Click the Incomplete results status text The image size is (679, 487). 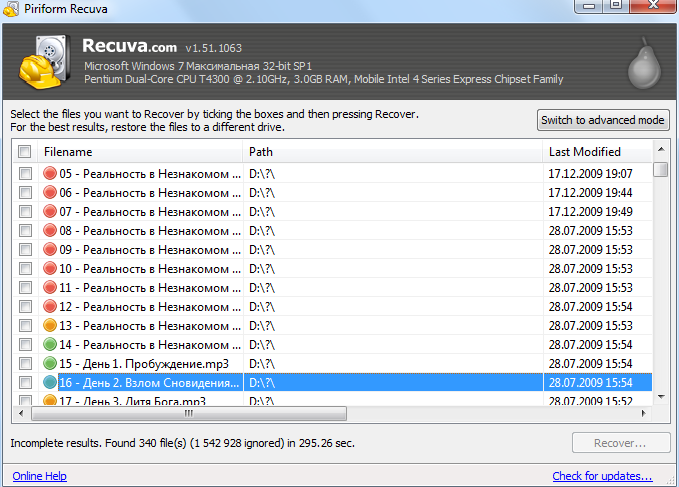(182, 443)
